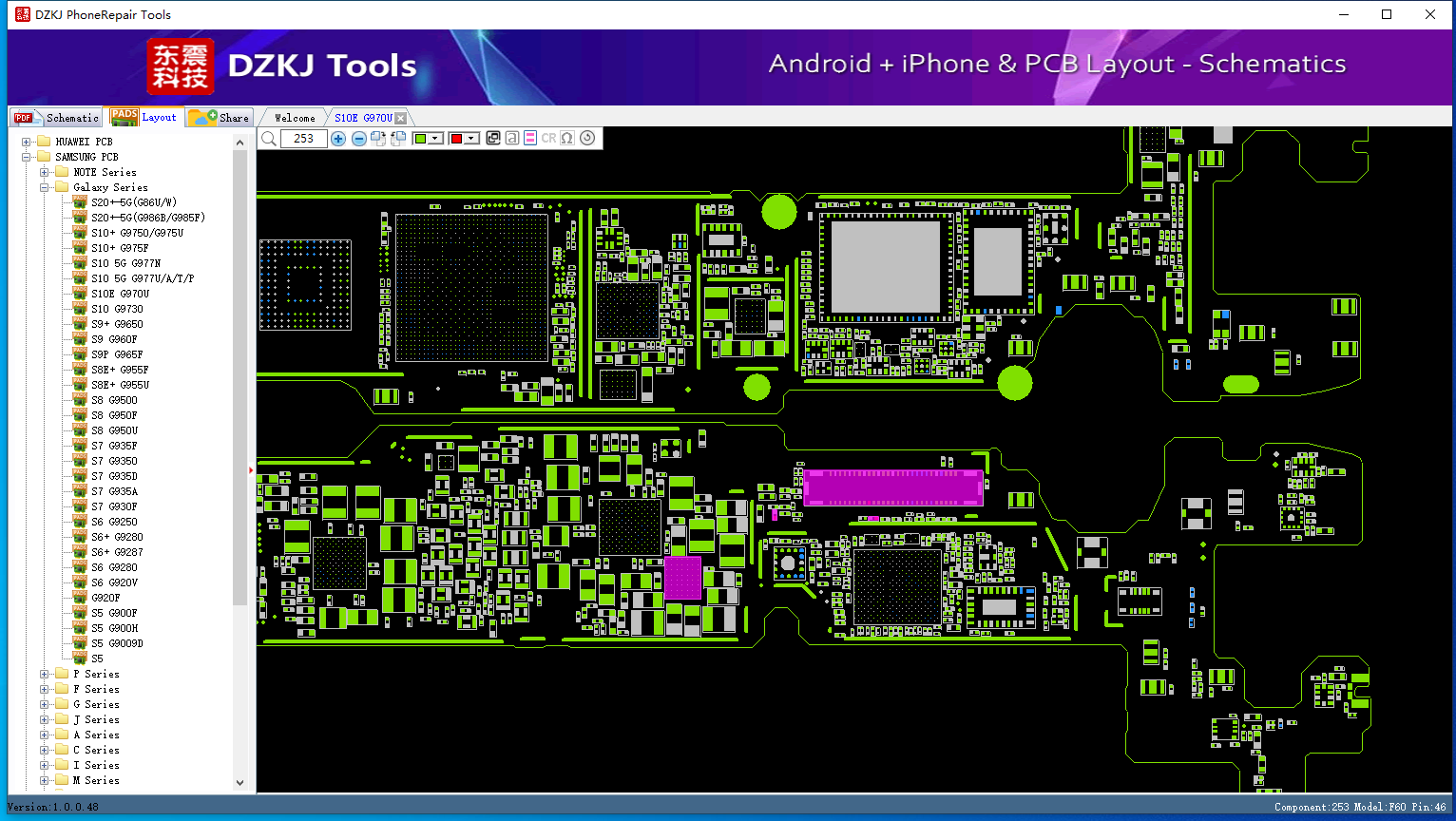Expand the A Series folder
The width and height of the screenshot is (1456, 821).
tap(45, 735)
